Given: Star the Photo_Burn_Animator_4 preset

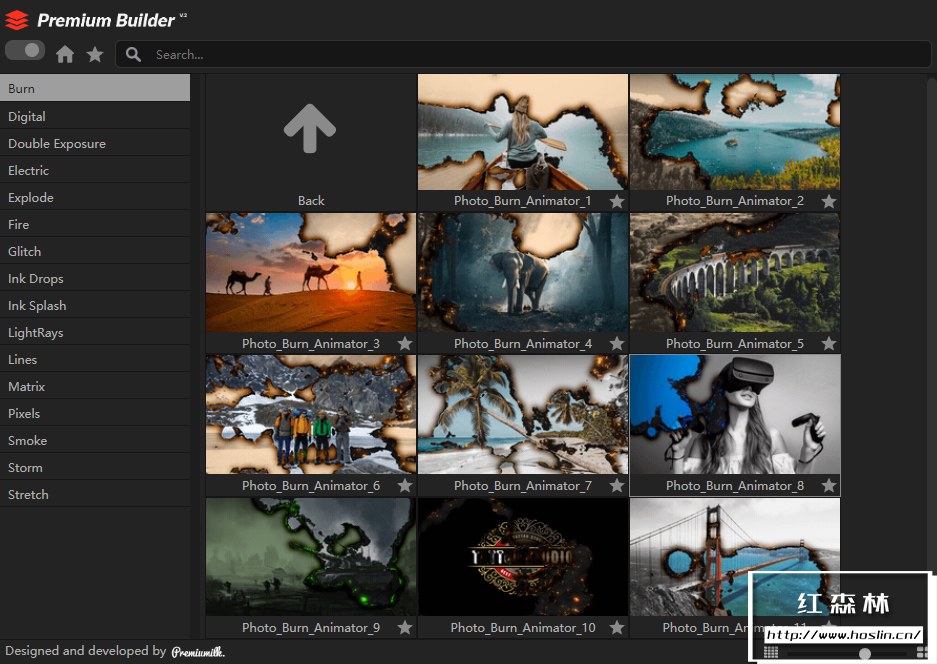Looking at the screenshot, I should pyautogui.click(x=617, y=344).
